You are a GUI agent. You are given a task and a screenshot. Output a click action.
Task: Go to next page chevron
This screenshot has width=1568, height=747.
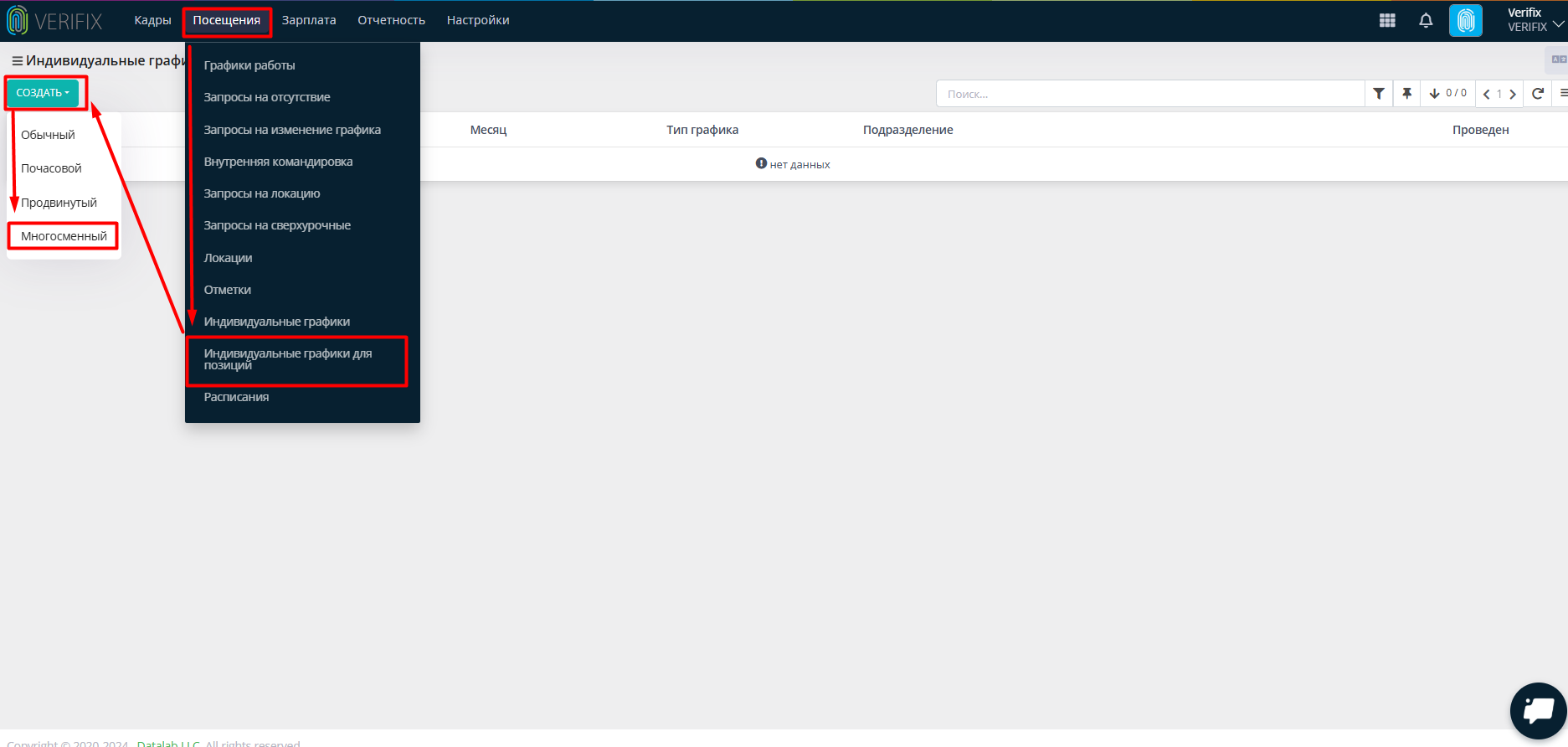pyautogui.click(x=1513, y=95)
